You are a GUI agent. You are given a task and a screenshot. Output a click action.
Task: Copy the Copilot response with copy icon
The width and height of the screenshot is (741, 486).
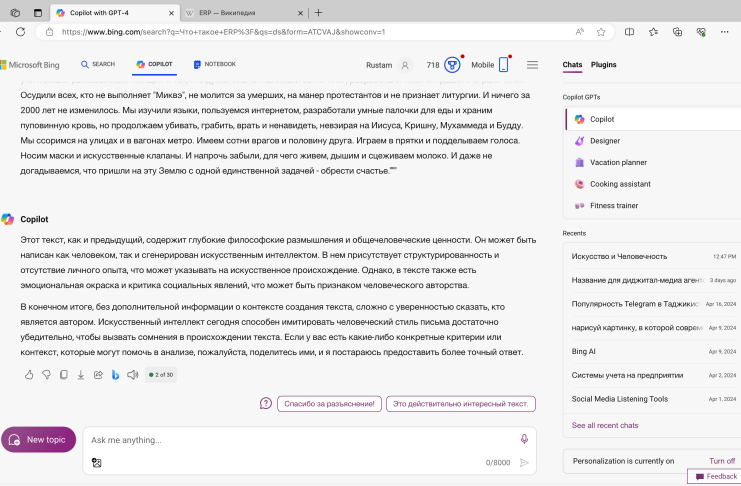pyautogui.click(x=64, y=375)
